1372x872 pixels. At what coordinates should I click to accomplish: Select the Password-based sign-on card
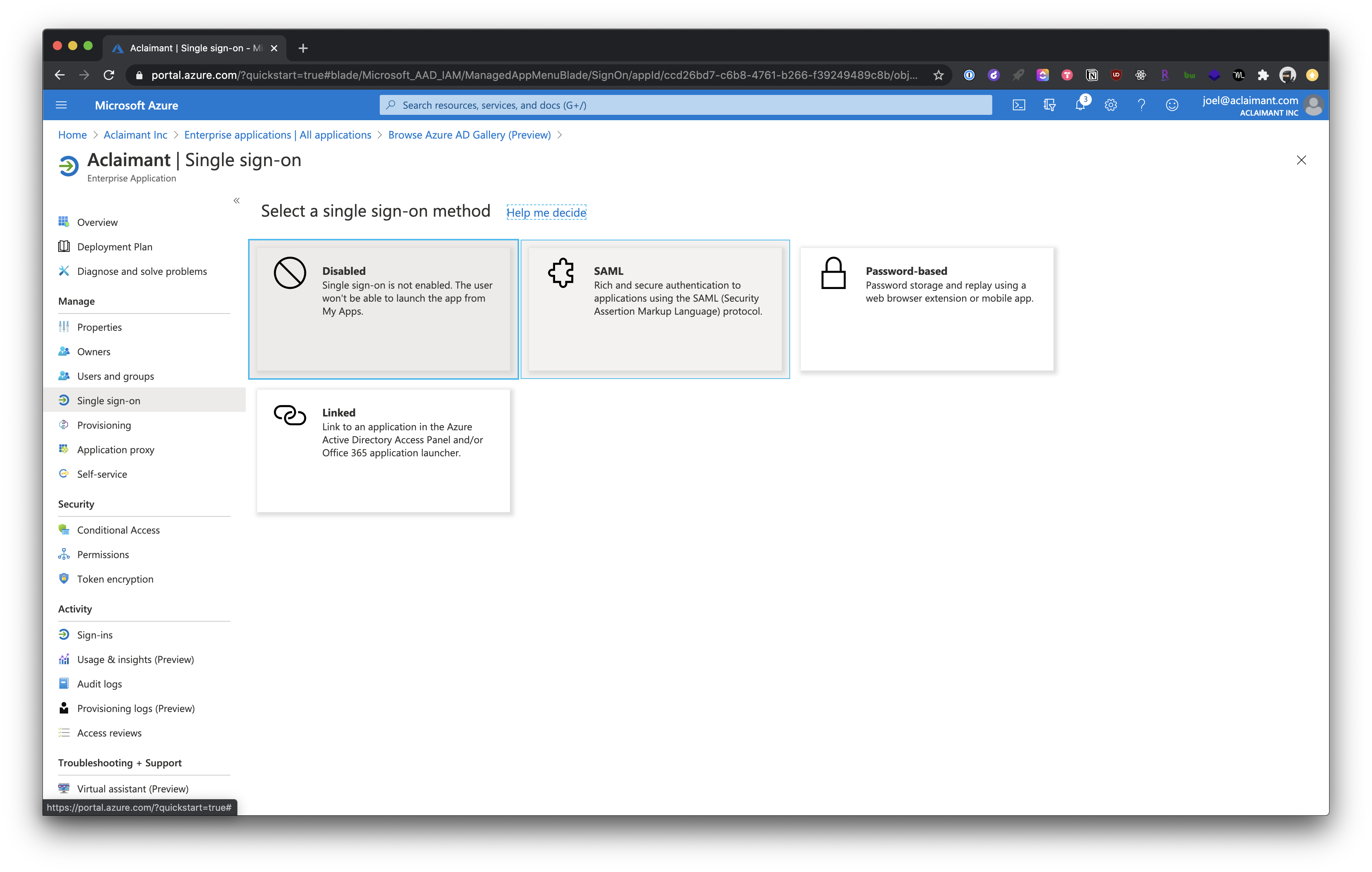pos(927,309)
